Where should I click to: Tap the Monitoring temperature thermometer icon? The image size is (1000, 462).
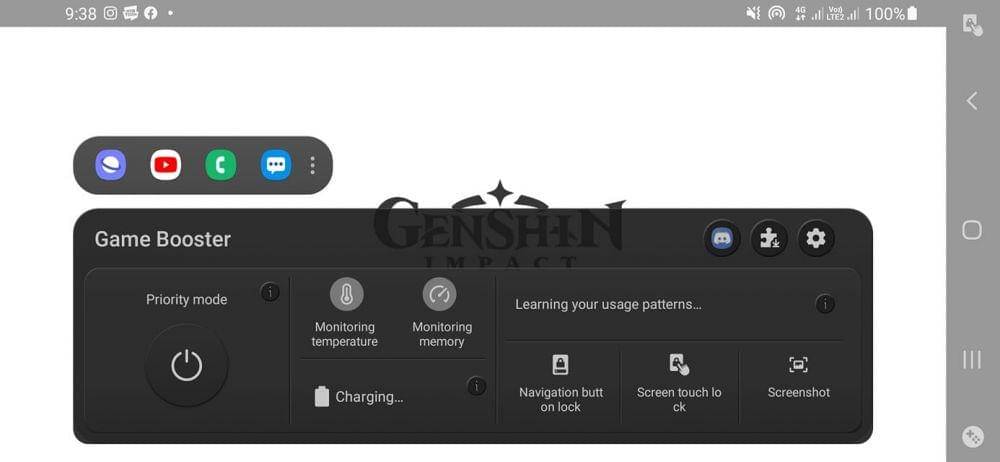347,294
